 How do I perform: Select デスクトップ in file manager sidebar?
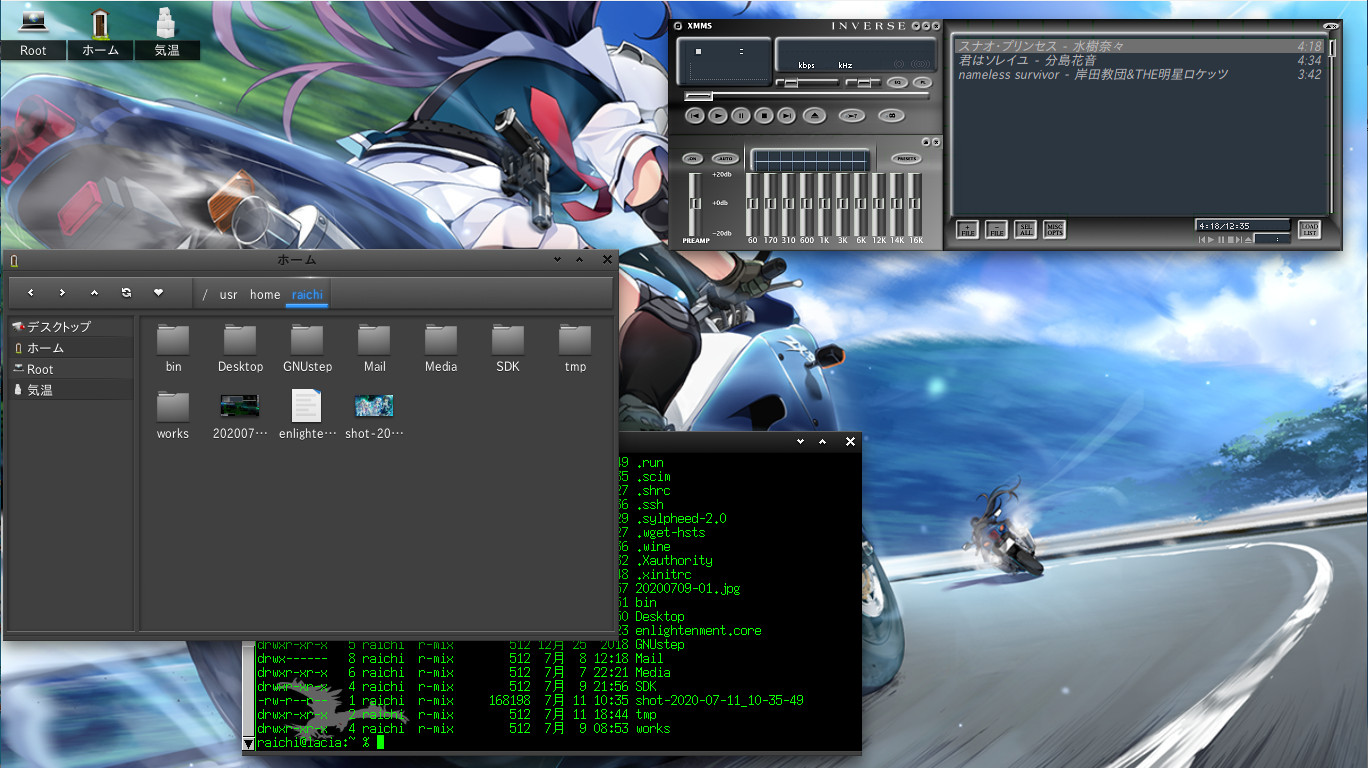70,327
